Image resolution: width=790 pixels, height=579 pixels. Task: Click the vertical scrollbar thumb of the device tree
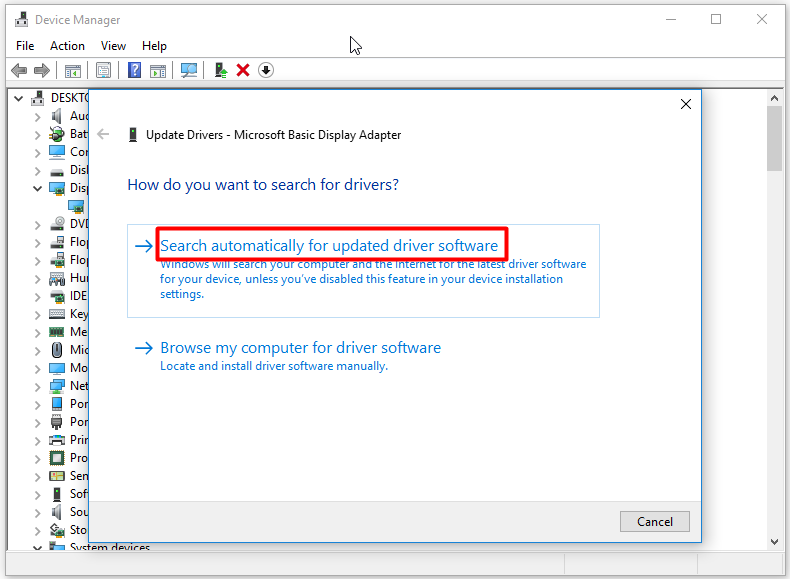[x=774, y=139]
